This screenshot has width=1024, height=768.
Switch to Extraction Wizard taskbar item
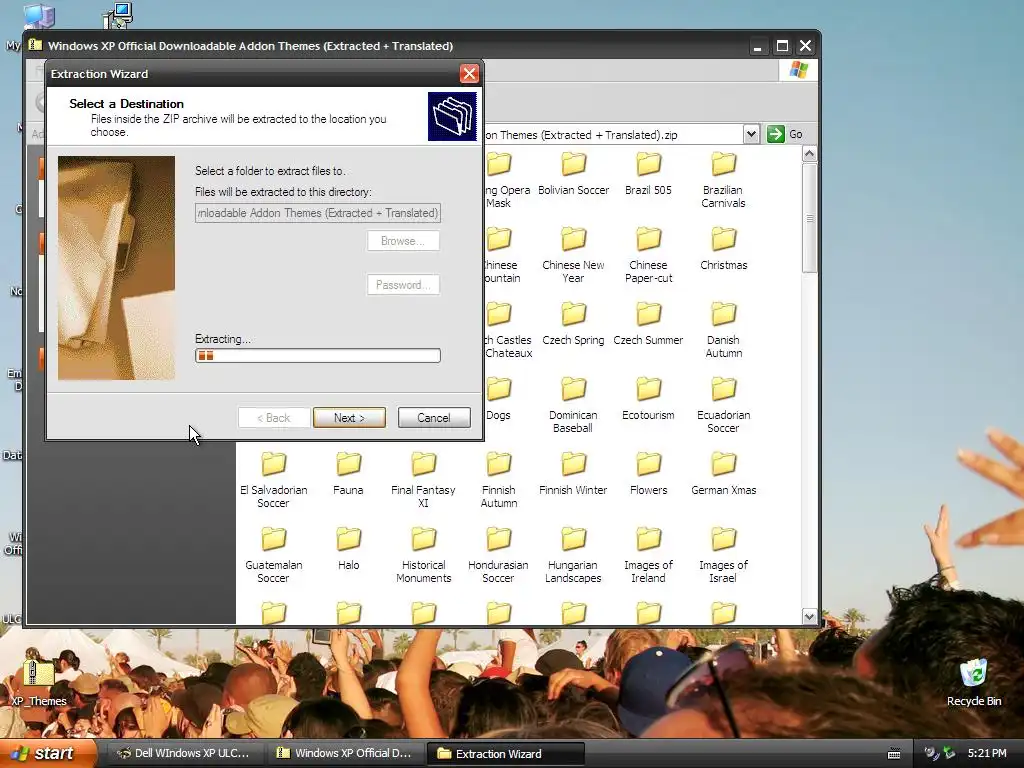tap(505, 754)
